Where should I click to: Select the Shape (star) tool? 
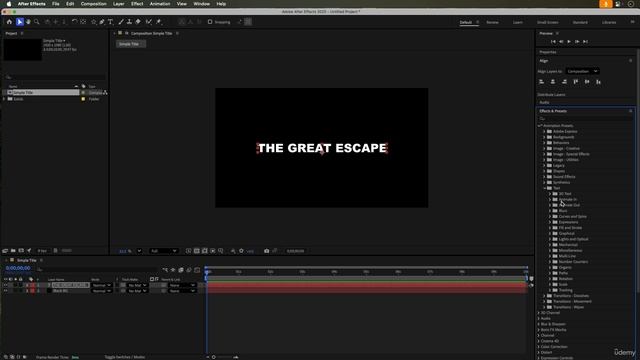93,22
